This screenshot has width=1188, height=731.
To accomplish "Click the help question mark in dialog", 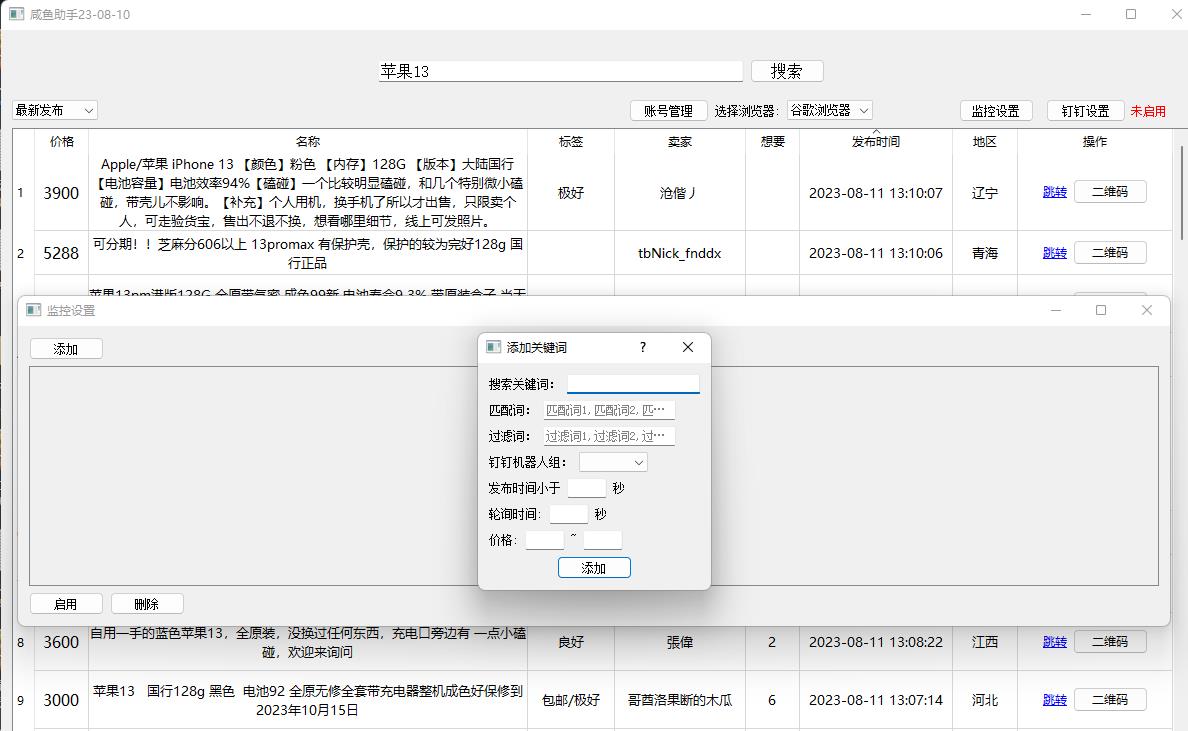I will [642, 347].
